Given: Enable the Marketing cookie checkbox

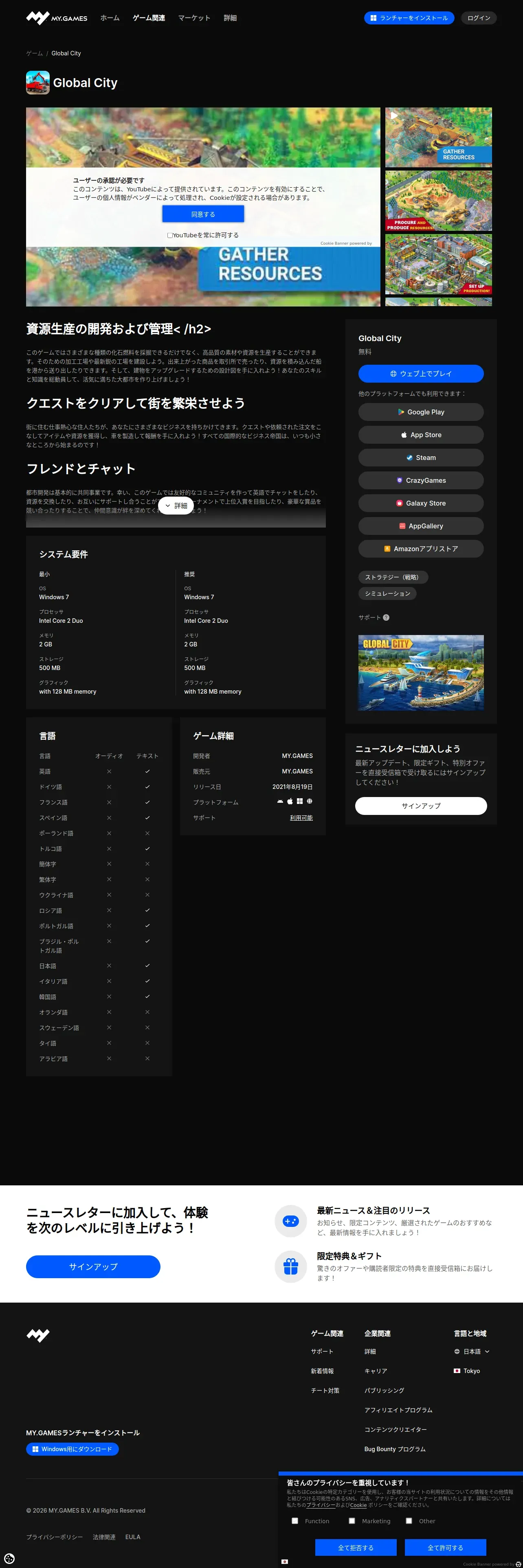Looking at the screenshot, I should pyautogui.click(x=351, y=1520).
